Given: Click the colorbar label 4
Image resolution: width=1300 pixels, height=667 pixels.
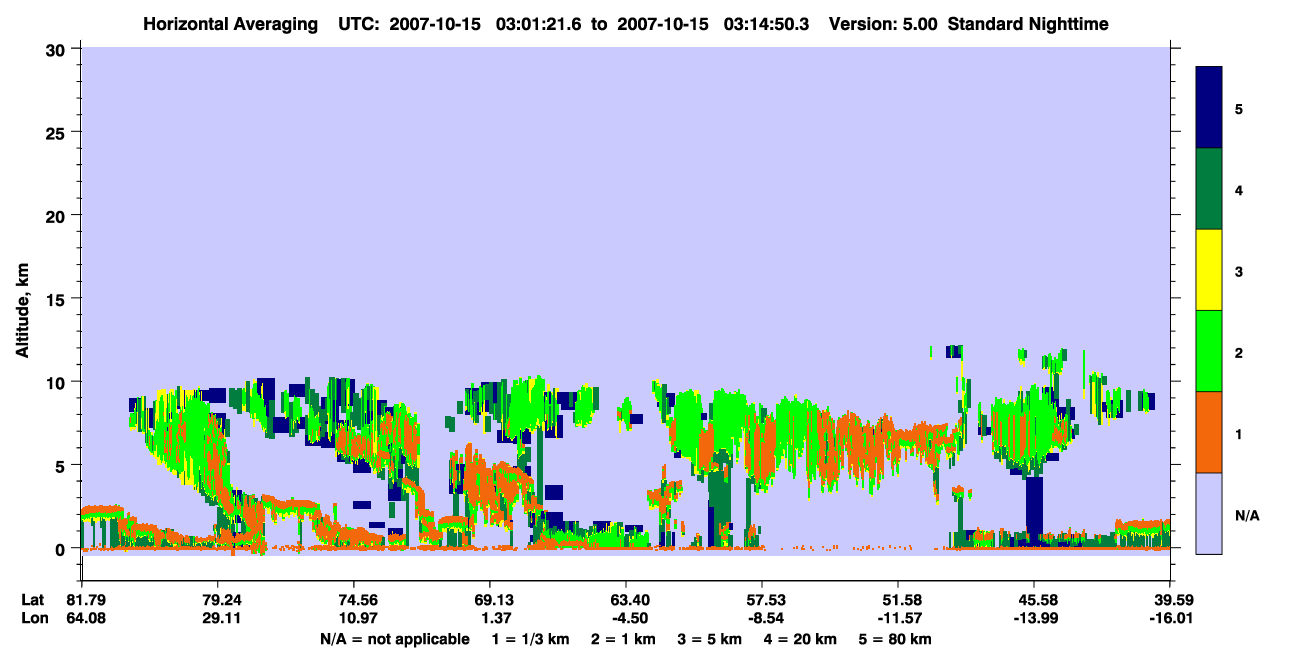Looking at the screenshot, I should (x=1239, y=189).
